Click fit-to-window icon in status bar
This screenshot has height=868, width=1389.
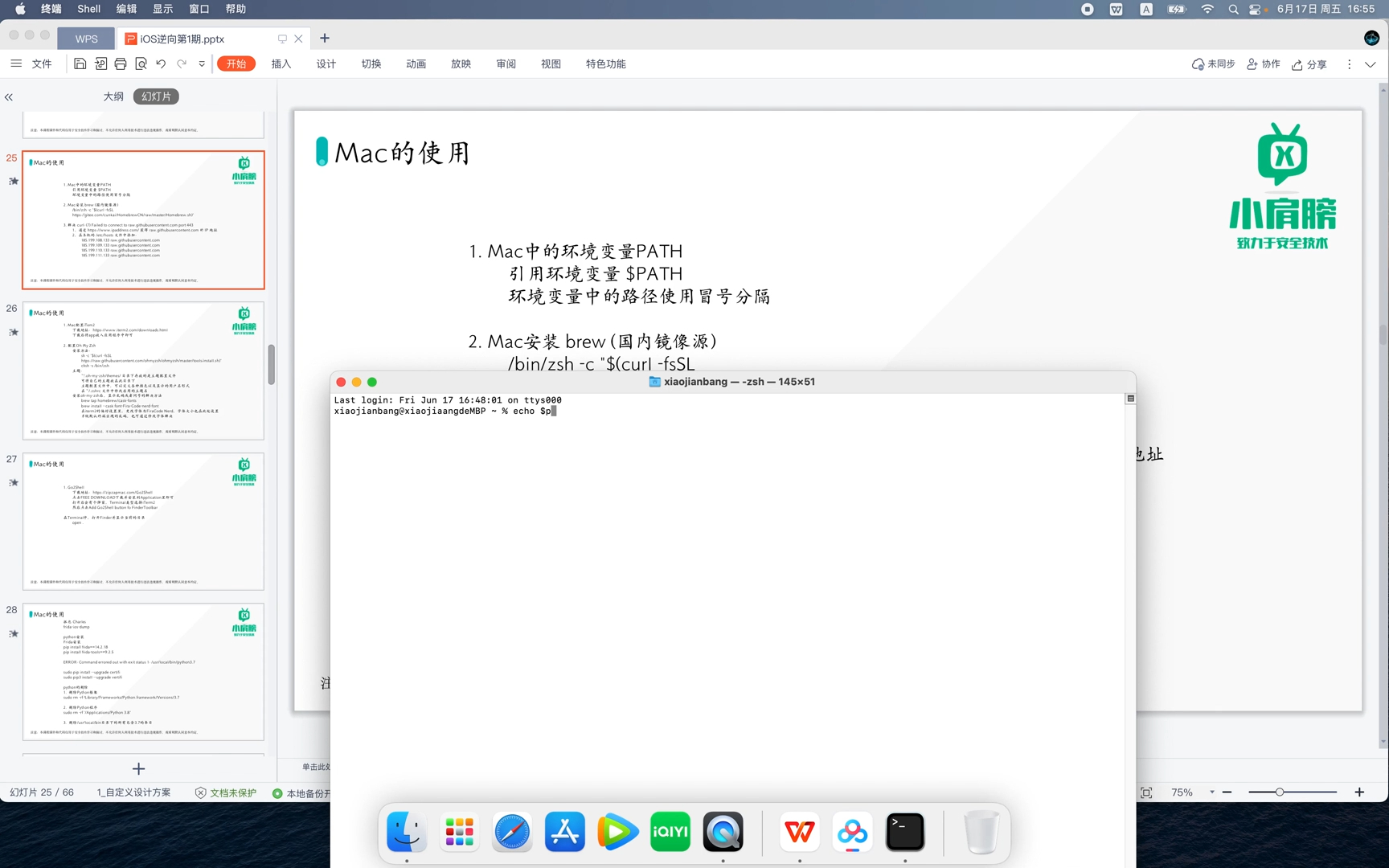coord(1146,792)
